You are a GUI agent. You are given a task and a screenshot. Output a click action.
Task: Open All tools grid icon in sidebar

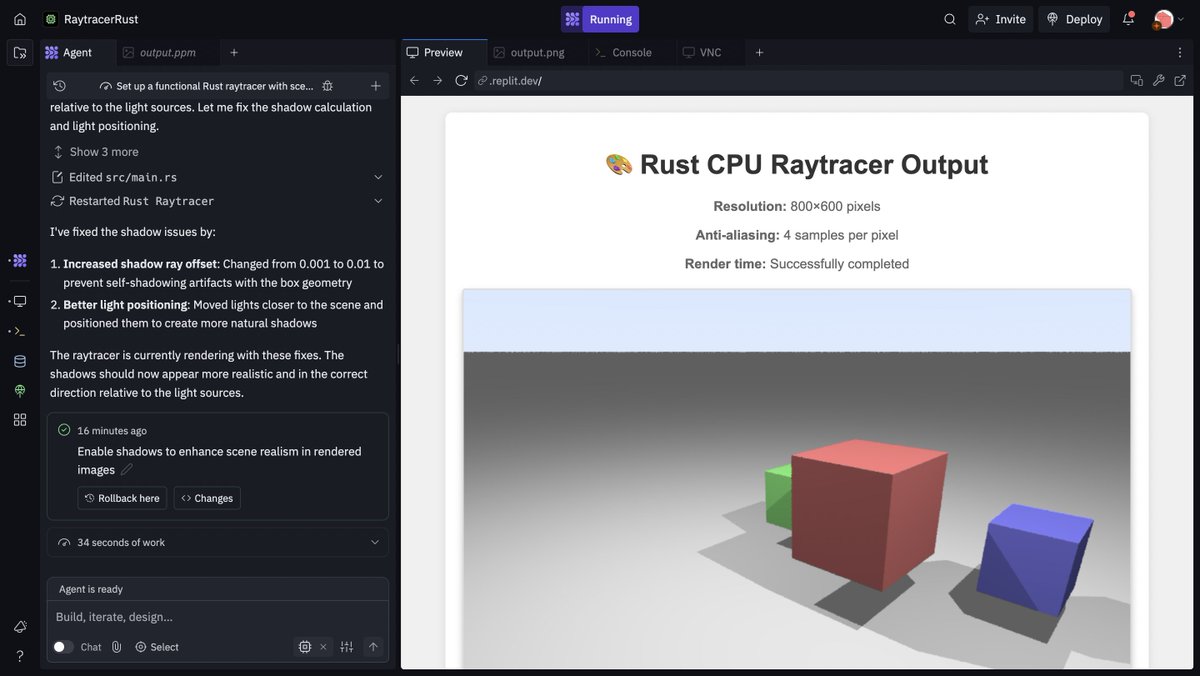point(20,420)
